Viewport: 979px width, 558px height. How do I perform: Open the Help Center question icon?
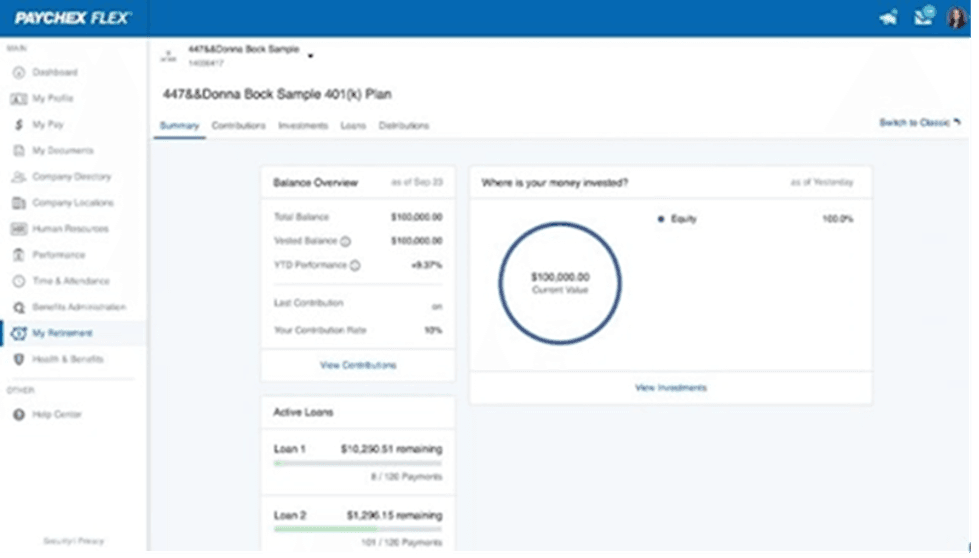[18, 415]
